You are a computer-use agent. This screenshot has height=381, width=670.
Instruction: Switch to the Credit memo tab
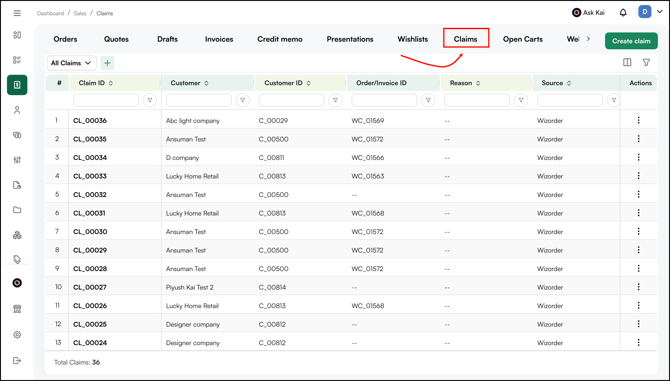[x=280, y=39]
